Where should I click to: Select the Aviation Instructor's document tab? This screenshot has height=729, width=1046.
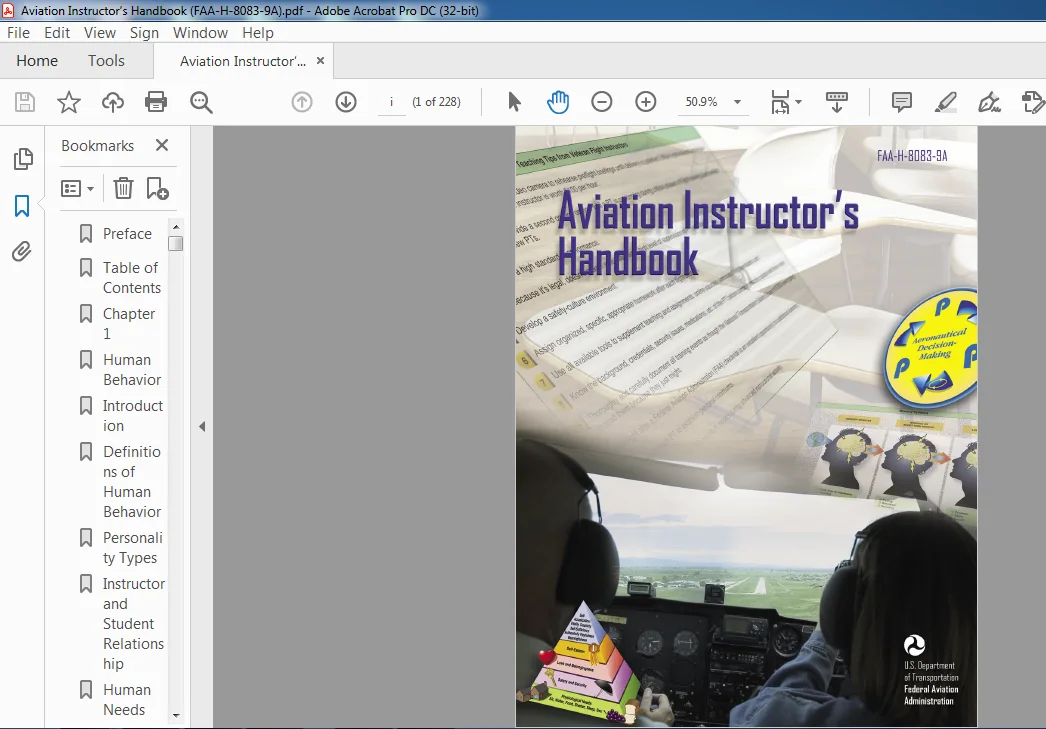(243, 61)
